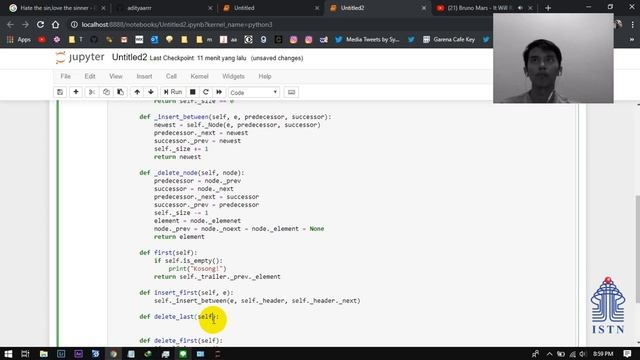Open the Help menu
Viewport: 640px width, 360px height.
[x=264, y=76]
